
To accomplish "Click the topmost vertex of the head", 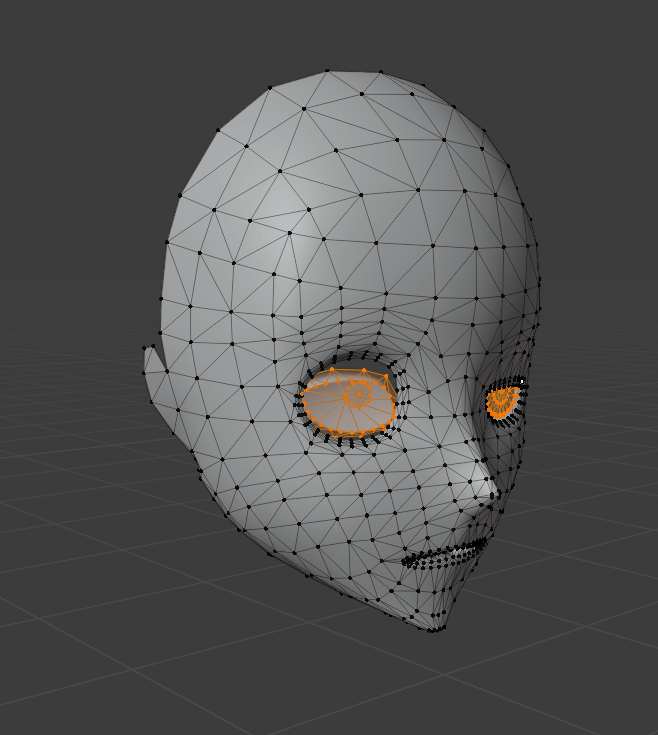I will pos(328,72).
